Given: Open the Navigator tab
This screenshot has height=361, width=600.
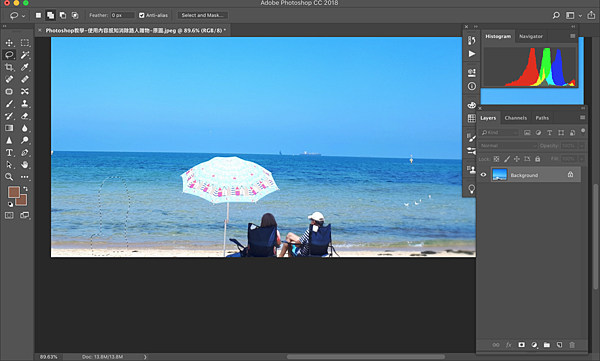Looking at the screenshot, I should pos(531,36).
